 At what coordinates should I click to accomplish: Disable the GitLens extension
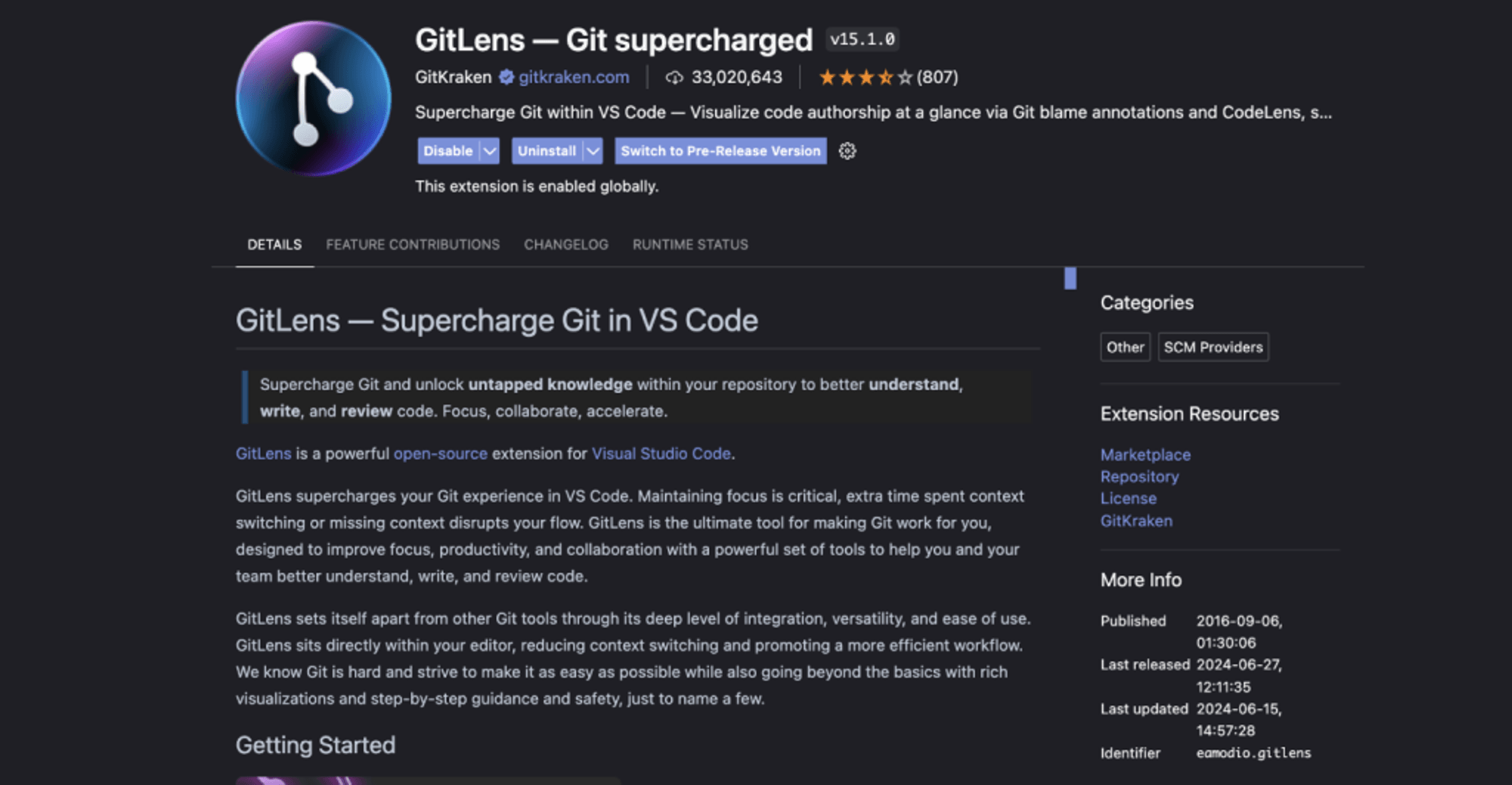coord(448,151)
